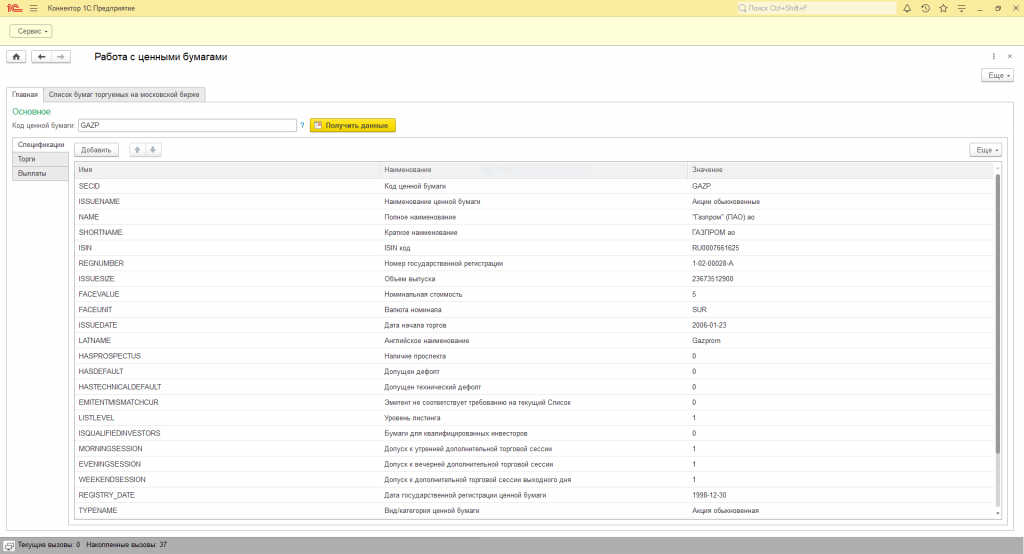Screen dimensions: 1024x554
Task: Navigate forward with the right arrow
Action: [61, 57]
